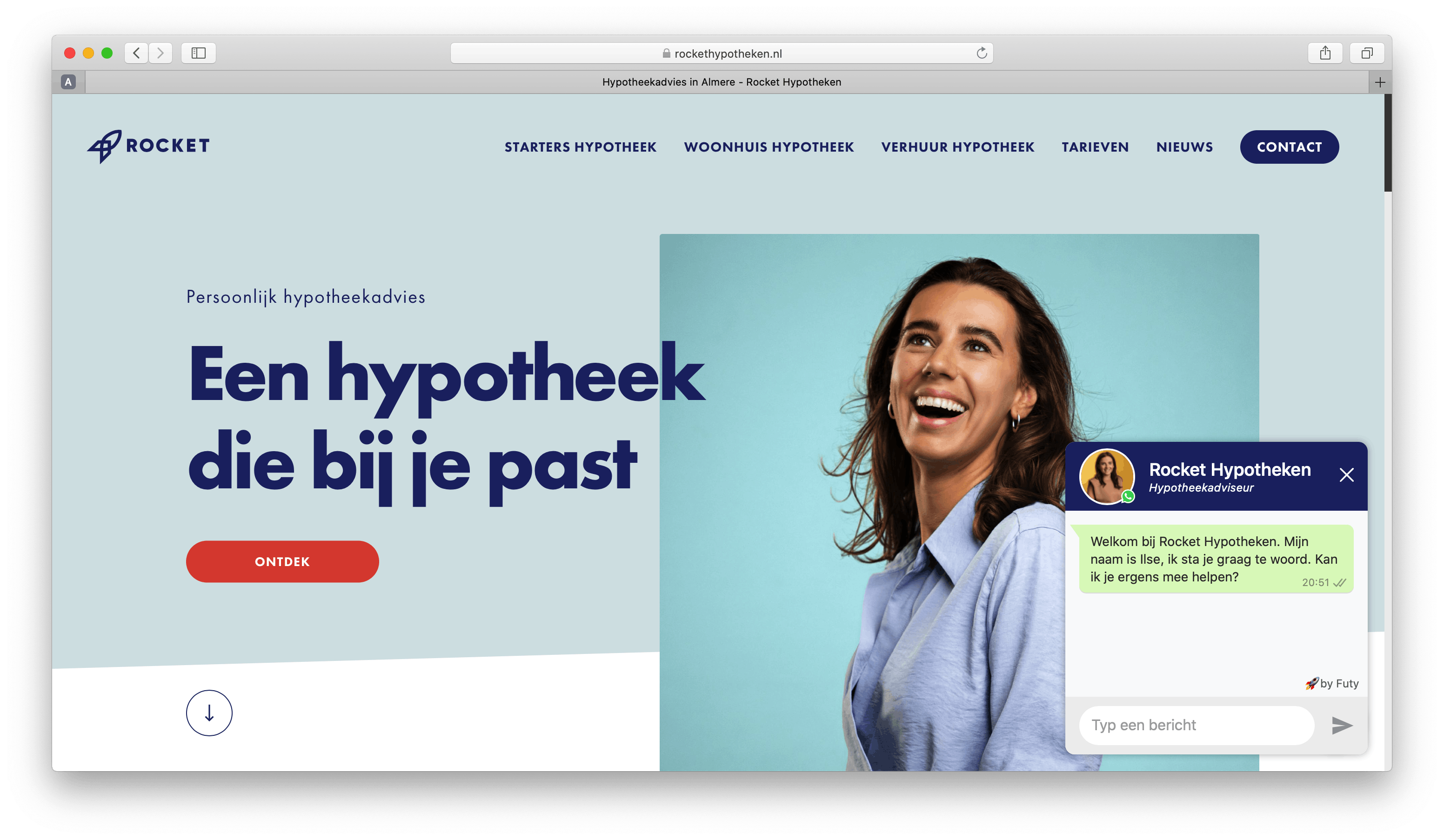Toggle the Safari sidebar
This screenshot has height=840, width=1444.
(x=198, y=53)
